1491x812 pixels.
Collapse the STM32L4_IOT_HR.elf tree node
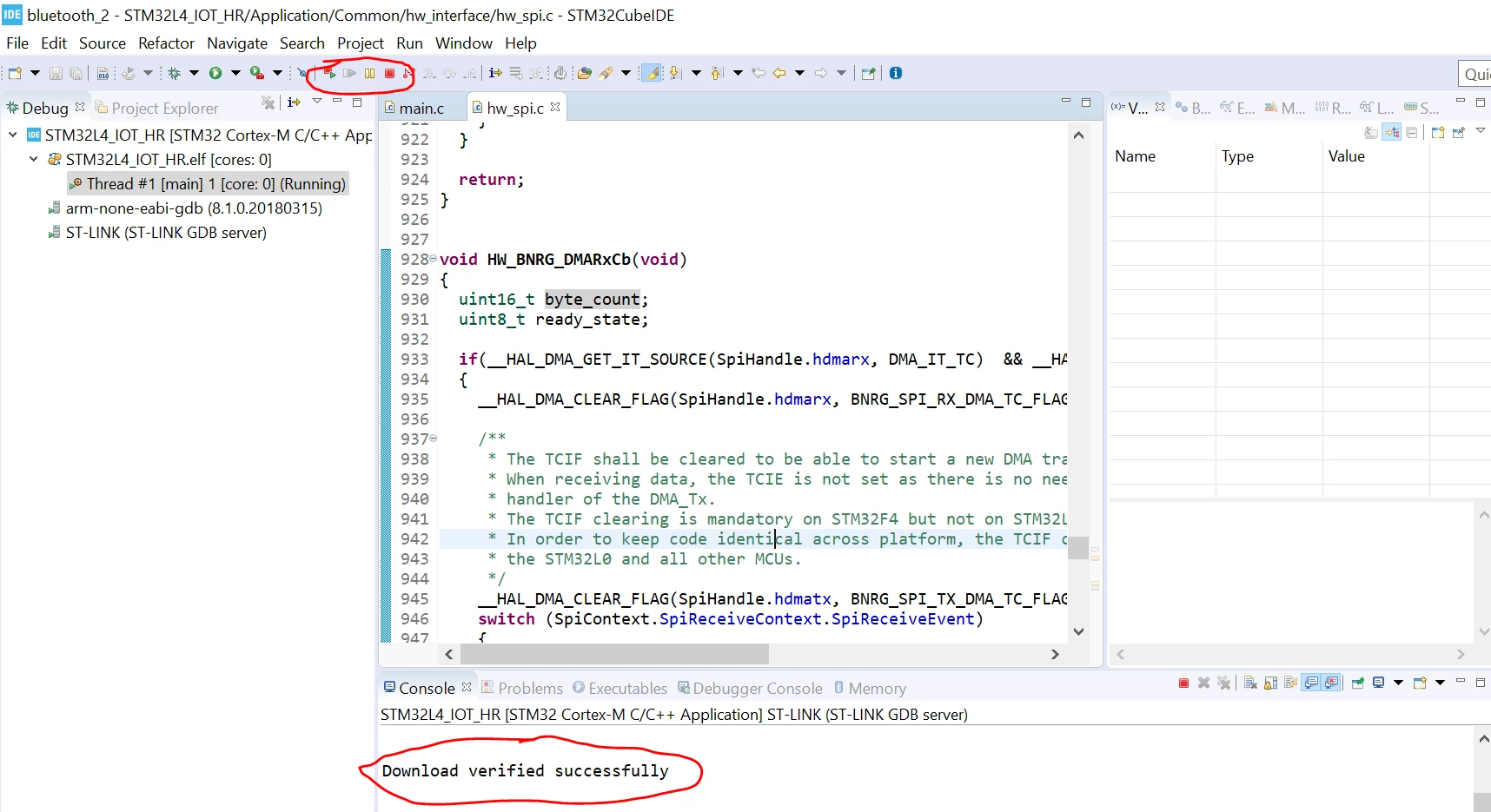click(34, 159)
